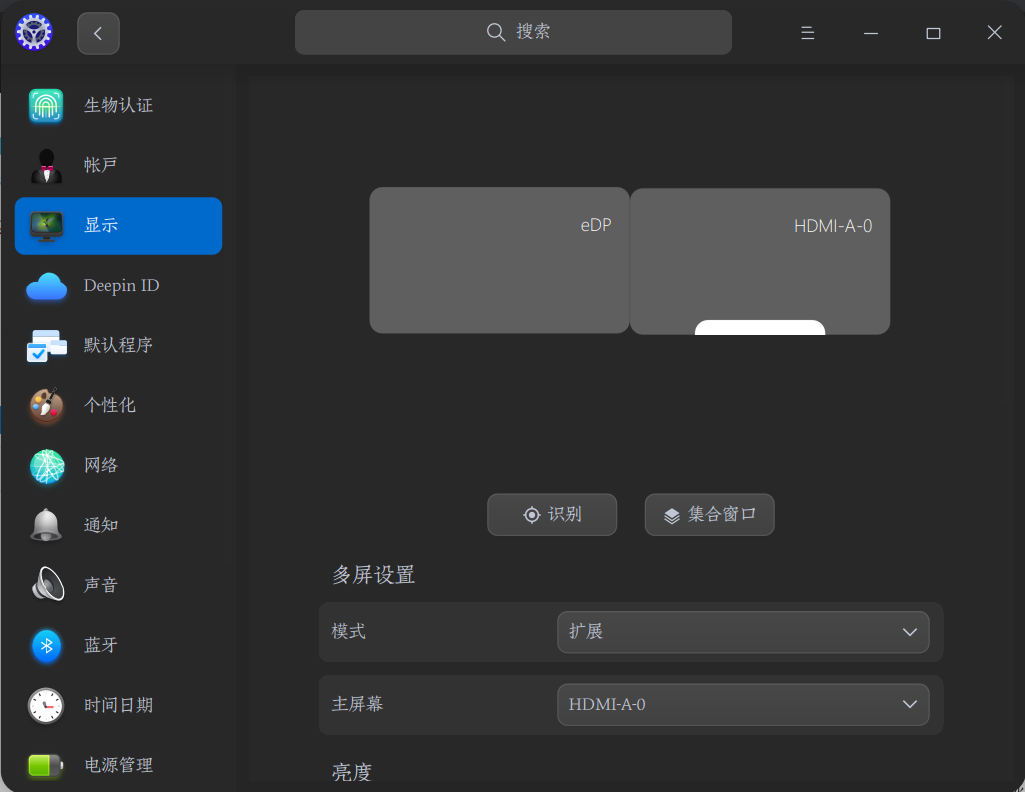
Task: Open 生物认证 settings page
Action: pos(118,105)
